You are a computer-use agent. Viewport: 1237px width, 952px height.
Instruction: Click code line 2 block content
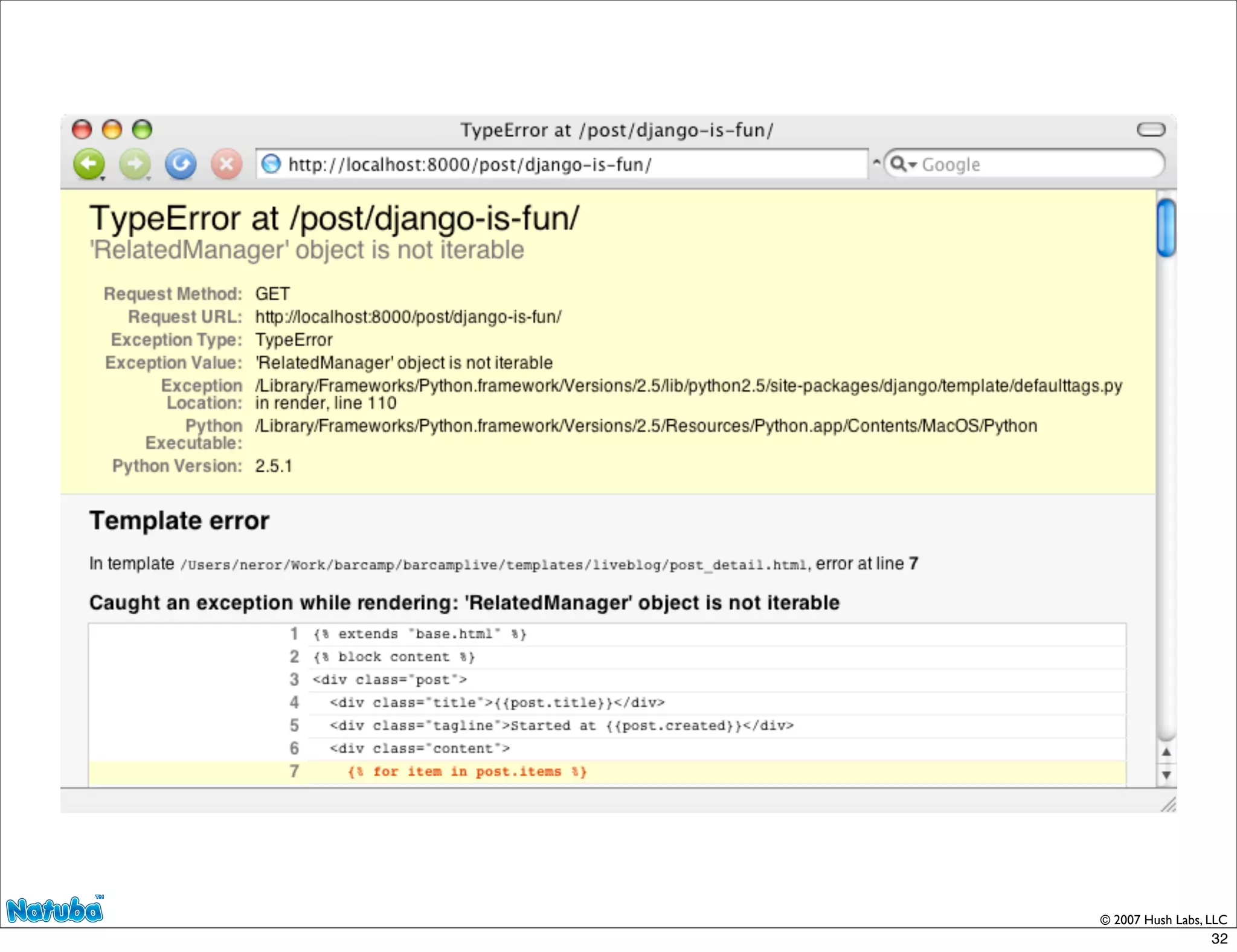[394, 657]
